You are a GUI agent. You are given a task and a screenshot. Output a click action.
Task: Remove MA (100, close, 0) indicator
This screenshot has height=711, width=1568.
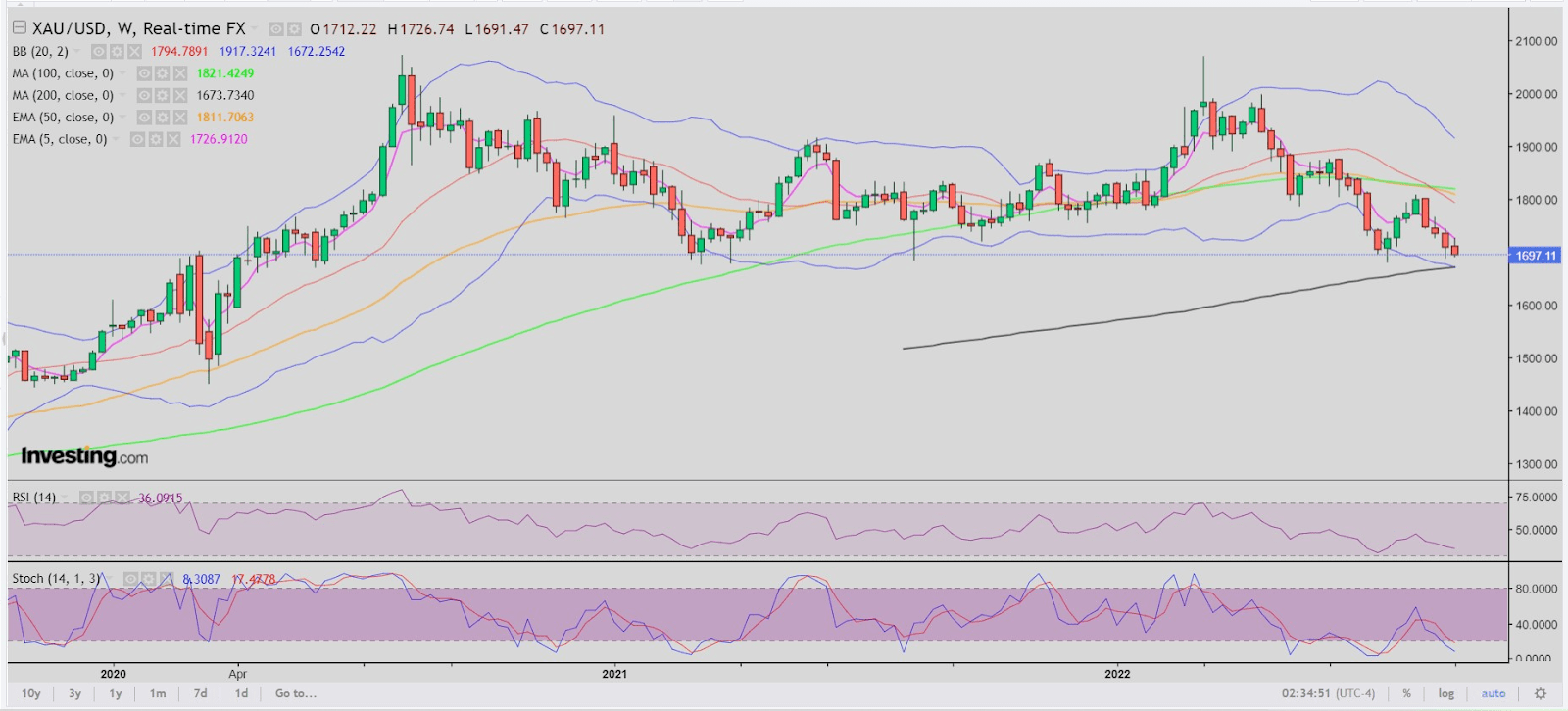tap(179, 73)
